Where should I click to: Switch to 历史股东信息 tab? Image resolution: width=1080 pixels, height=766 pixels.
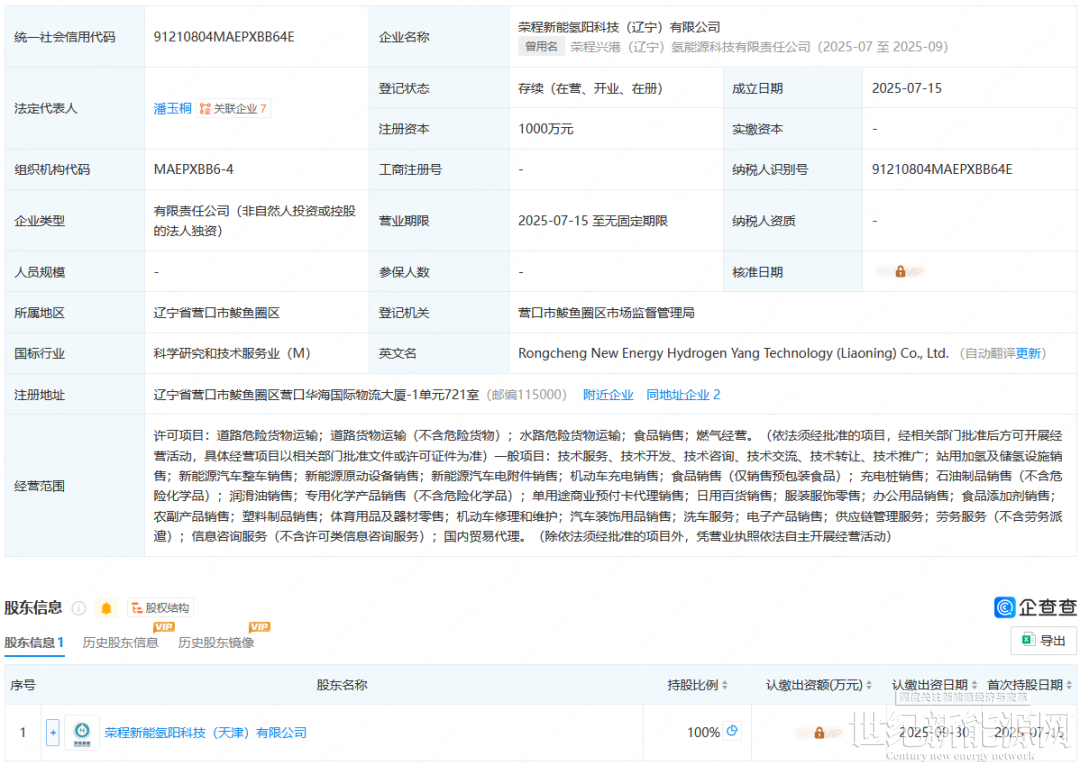coord(120,643)
